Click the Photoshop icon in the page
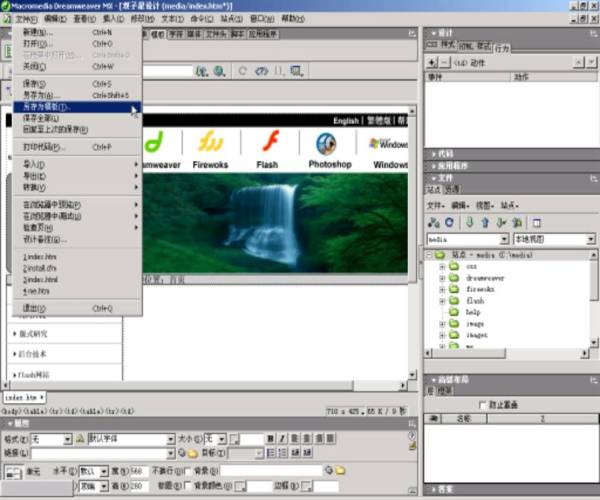600x500 pixels. point(326,144)
